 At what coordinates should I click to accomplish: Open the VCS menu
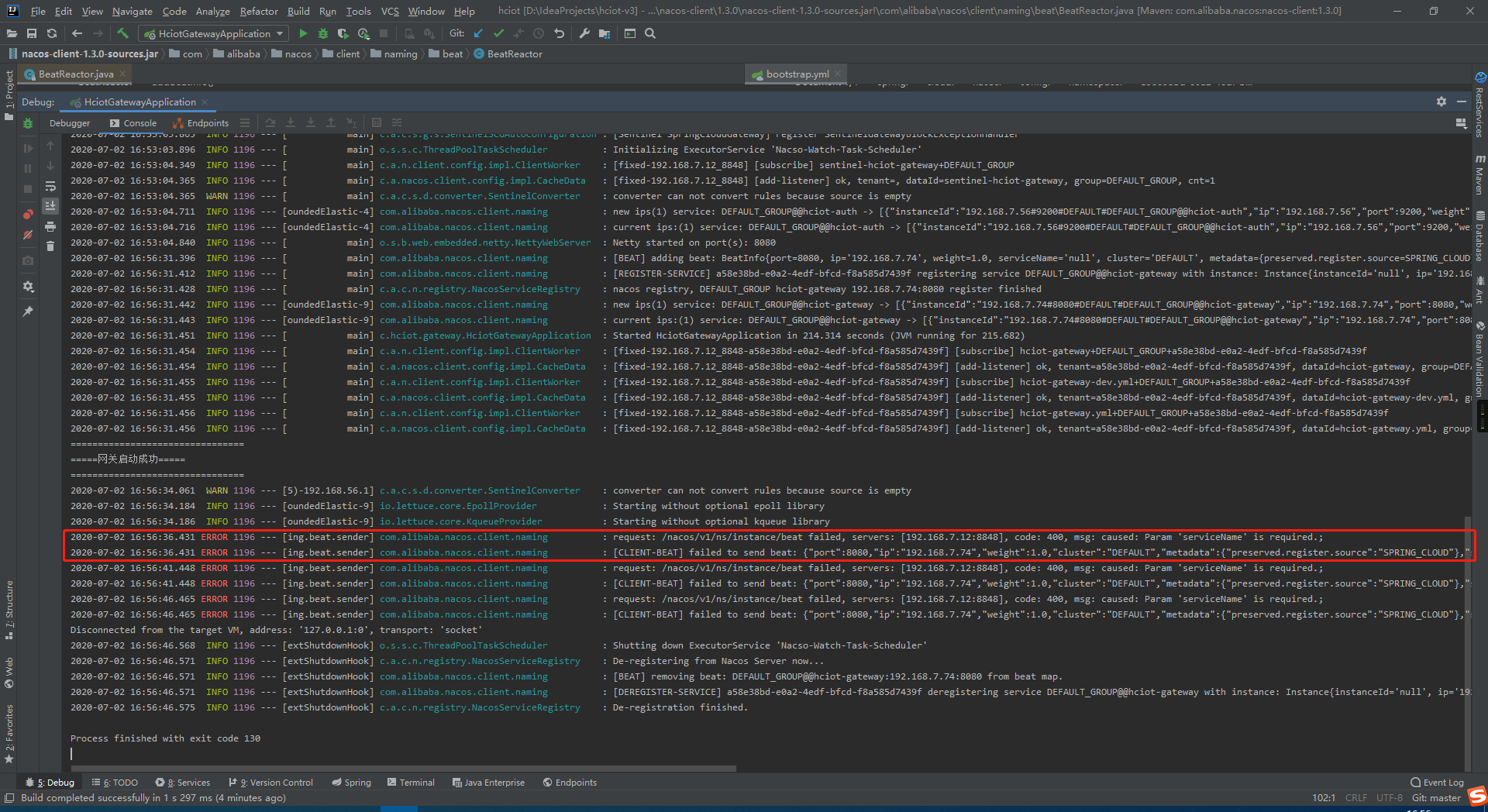pos(390,12)
